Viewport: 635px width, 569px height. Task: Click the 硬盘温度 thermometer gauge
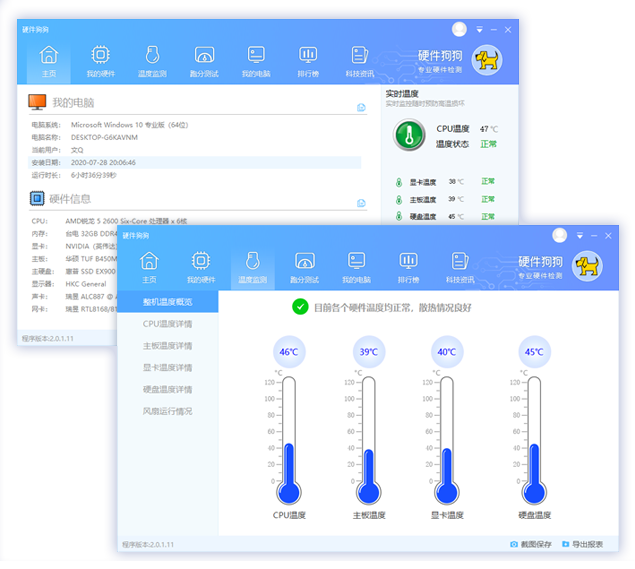click(x=534, y=440)
